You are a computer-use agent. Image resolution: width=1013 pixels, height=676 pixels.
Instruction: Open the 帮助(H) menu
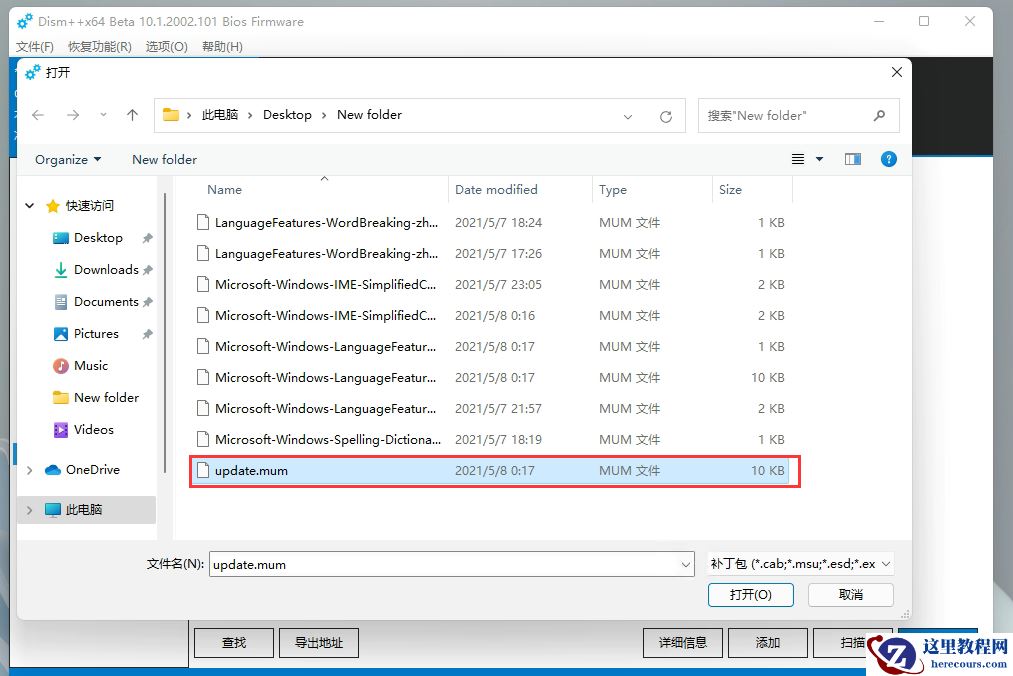click(x=221, y=46)
